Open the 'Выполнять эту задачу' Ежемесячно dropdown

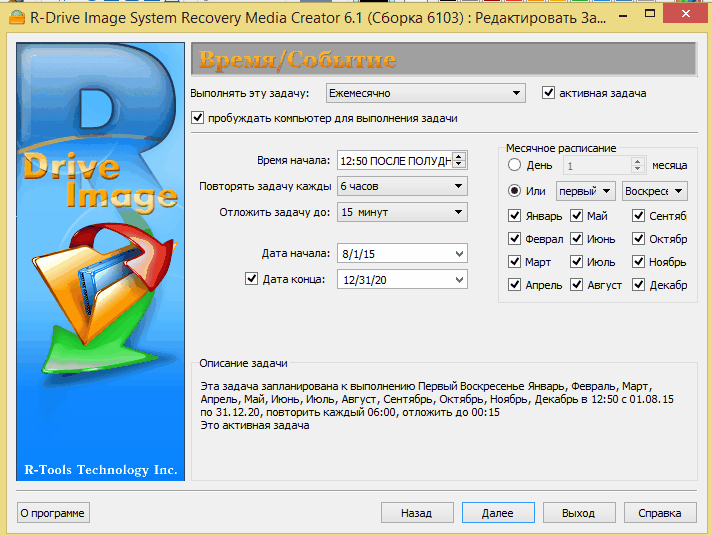pyautogui.click(x=426, y=93)
